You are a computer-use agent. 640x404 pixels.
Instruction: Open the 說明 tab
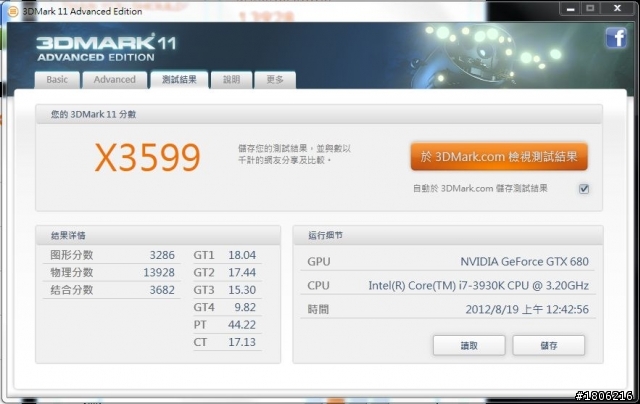click(x=231, y=80)
